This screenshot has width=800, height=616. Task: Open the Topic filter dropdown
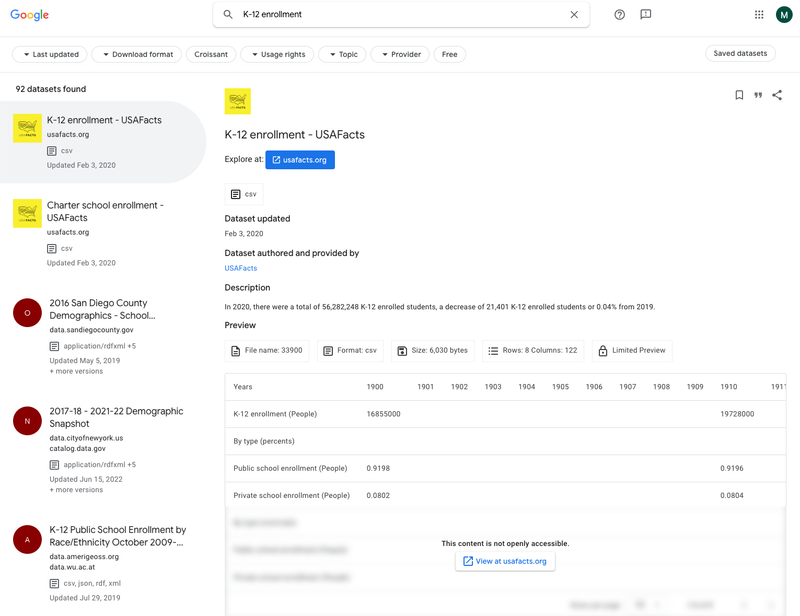click(342, 54)
